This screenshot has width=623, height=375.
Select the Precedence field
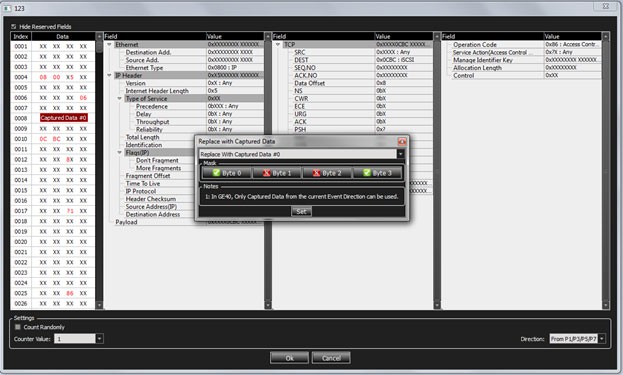[152, 106]
